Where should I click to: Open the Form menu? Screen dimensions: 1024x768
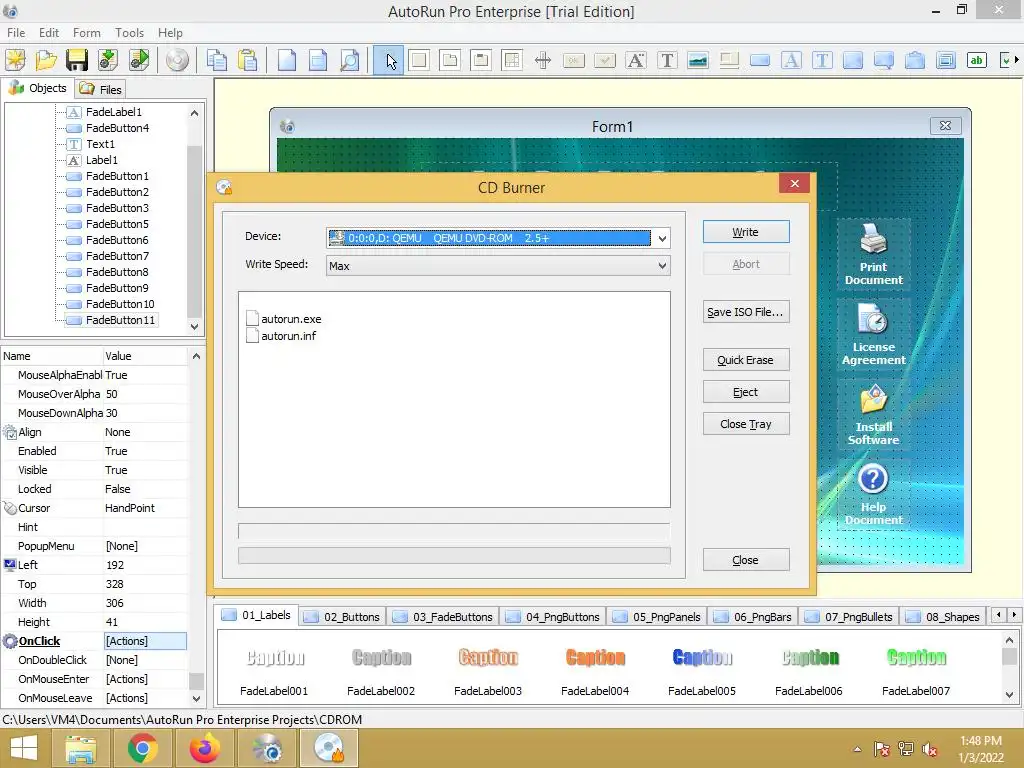click(x=86, y=33)
